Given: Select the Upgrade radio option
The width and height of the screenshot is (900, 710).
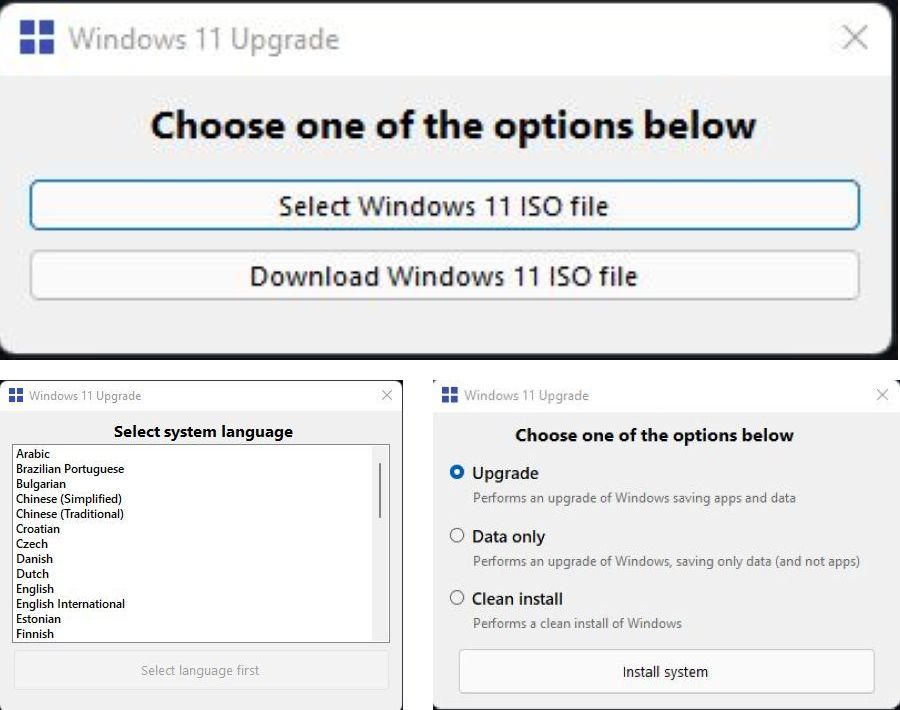Looking at the screenshot, I should (x=457, y=473).
